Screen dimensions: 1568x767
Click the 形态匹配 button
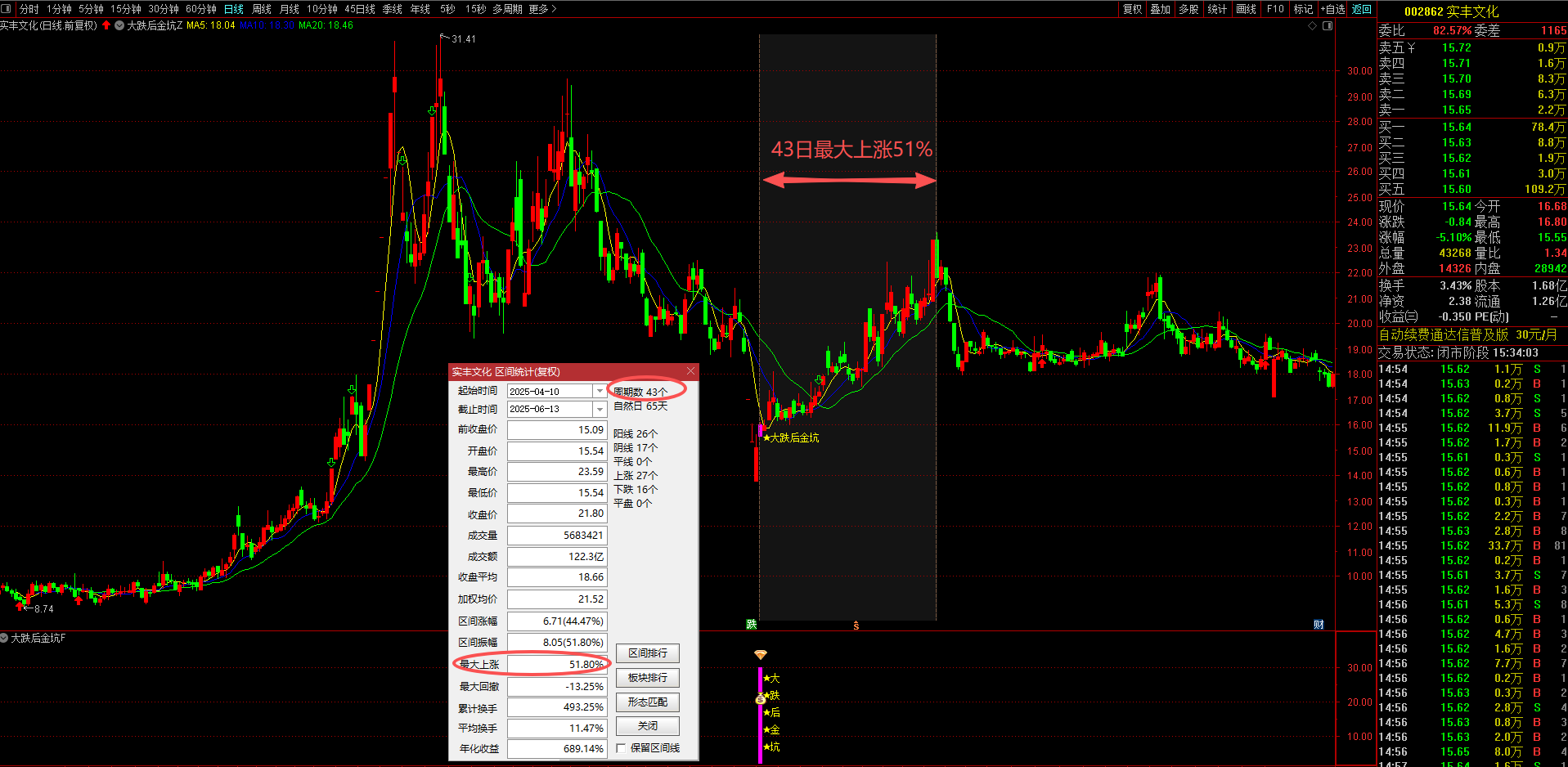[647, 702]
